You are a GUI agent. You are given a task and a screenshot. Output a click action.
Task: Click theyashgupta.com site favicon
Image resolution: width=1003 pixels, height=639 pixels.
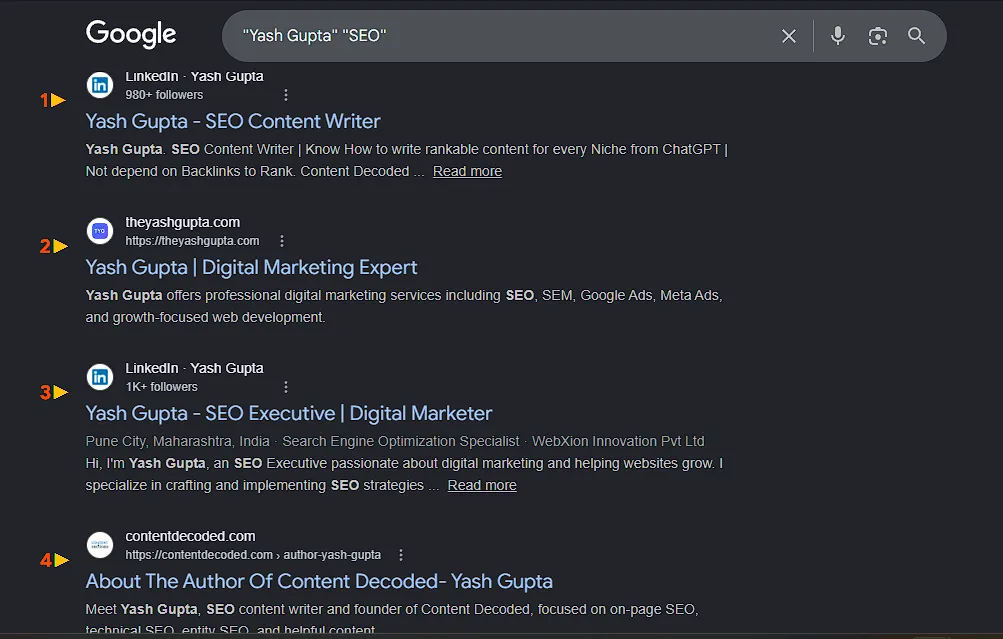100,231
